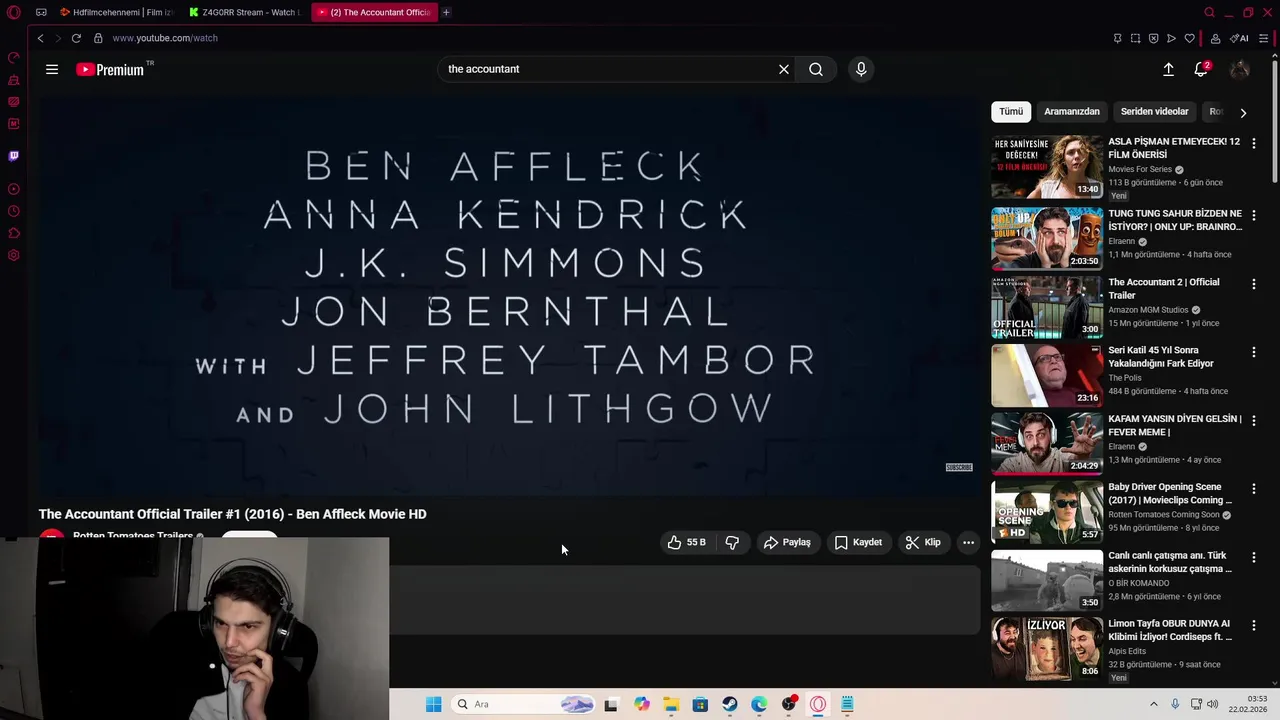Screen dimensions: 1280x720
Task: Open Baby Driver Opening Scene title link
Action: click(1170, 493)
